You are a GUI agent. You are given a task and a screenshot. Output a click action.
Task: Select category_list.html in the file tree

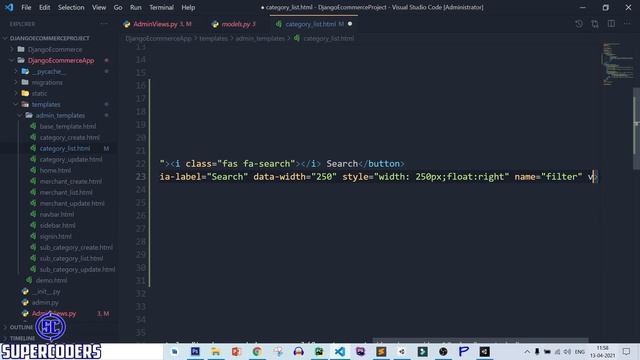point(65,149)
